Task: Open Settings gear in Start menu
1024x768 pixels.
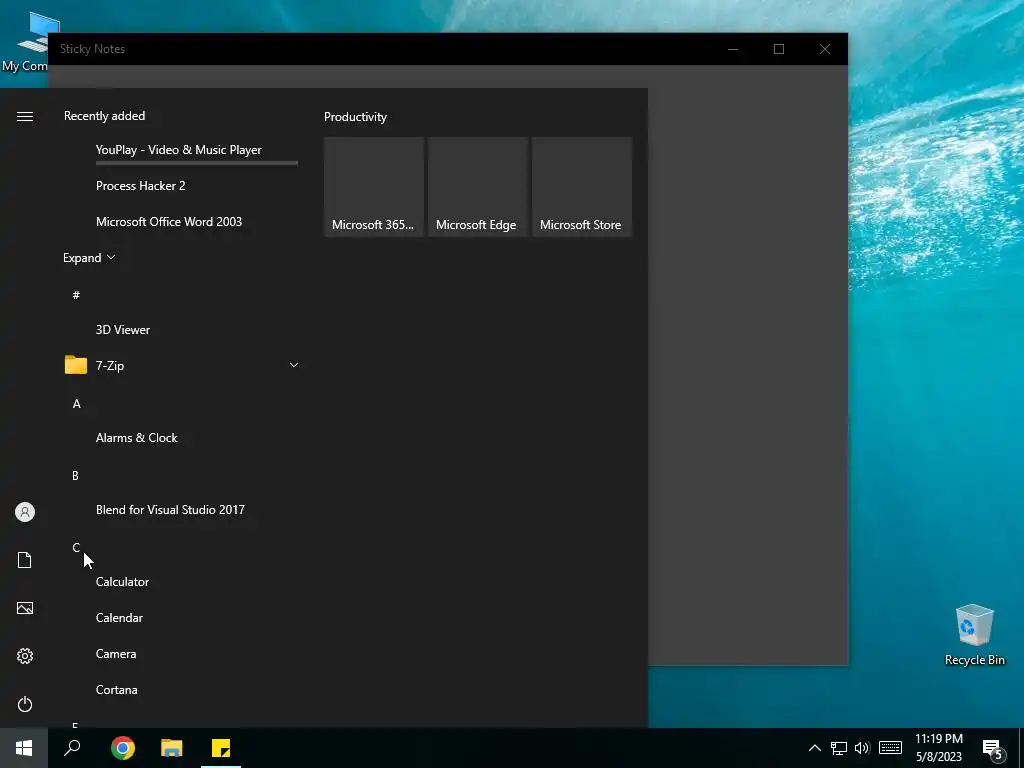Action: 25,656
